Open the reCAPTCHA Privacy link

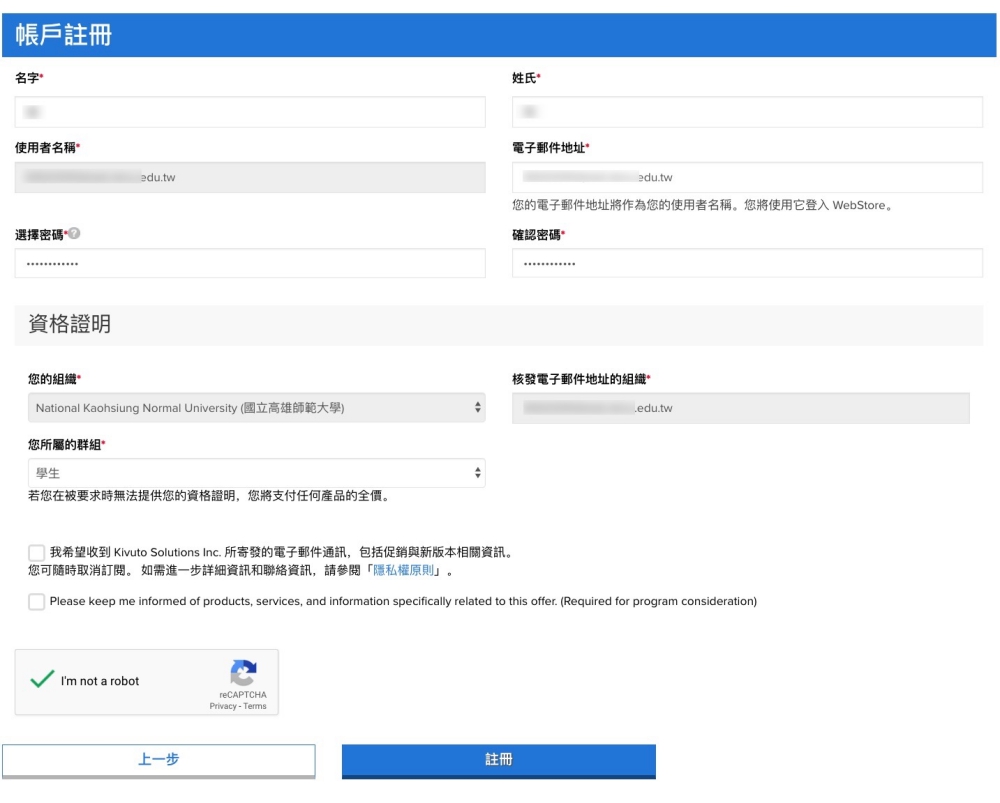click(222, 706)
